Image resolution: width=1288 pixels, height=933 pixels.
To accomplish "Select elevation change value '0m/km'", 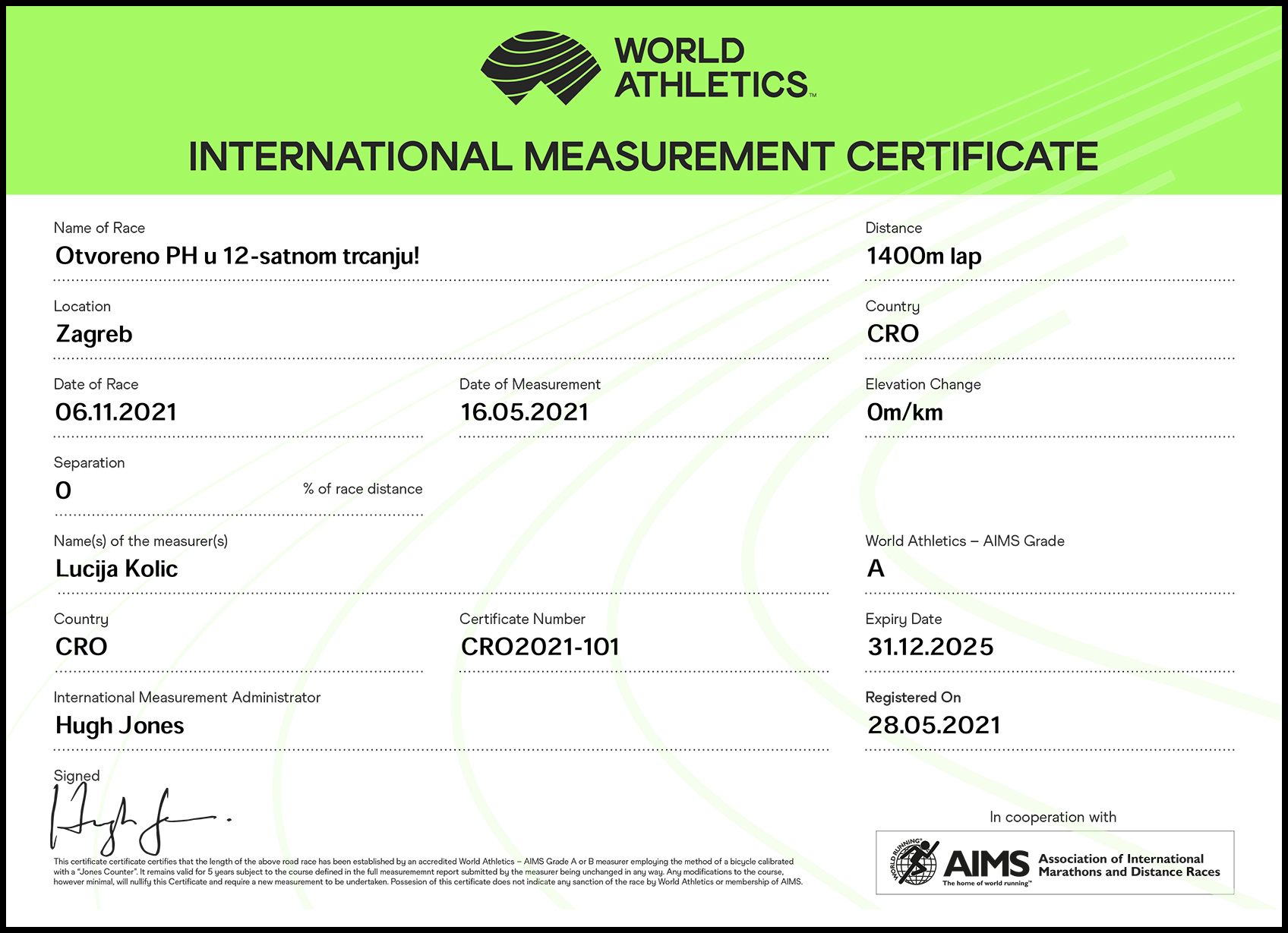I will click(x=905, y=412).
